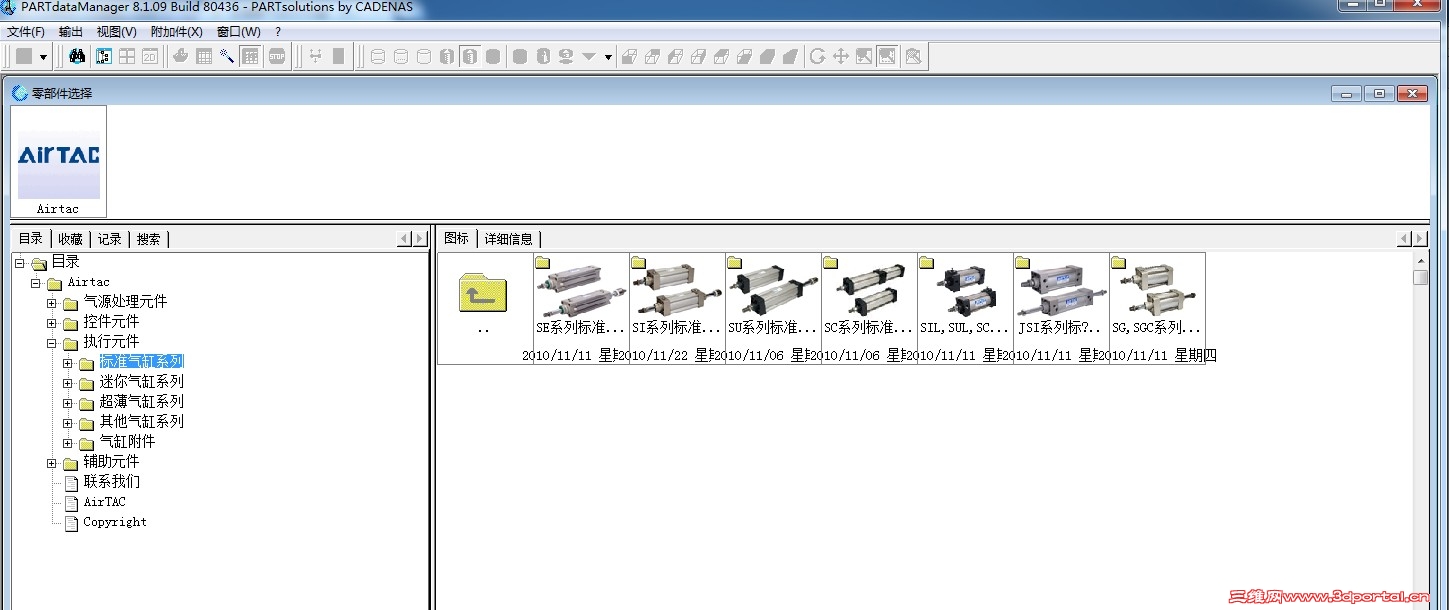The image size is (1449, 610).
Task: Switch to the 收藏 tab
Action: pyautogui.click(x=70, y=238)
